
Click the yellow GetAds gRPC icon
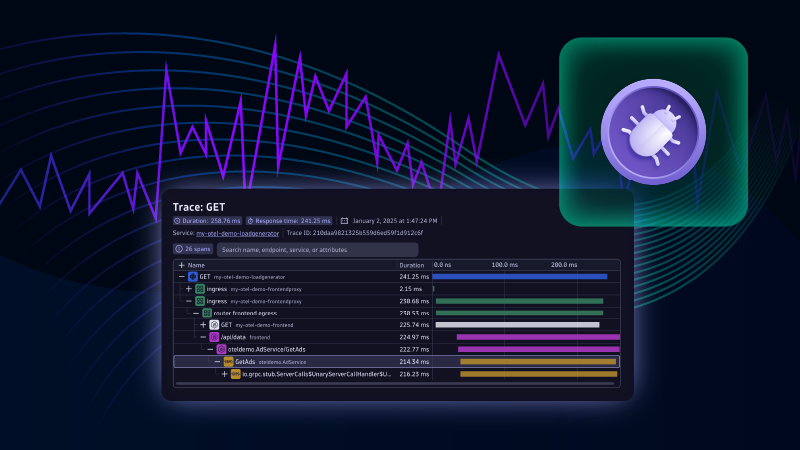[x=228, y=361]
